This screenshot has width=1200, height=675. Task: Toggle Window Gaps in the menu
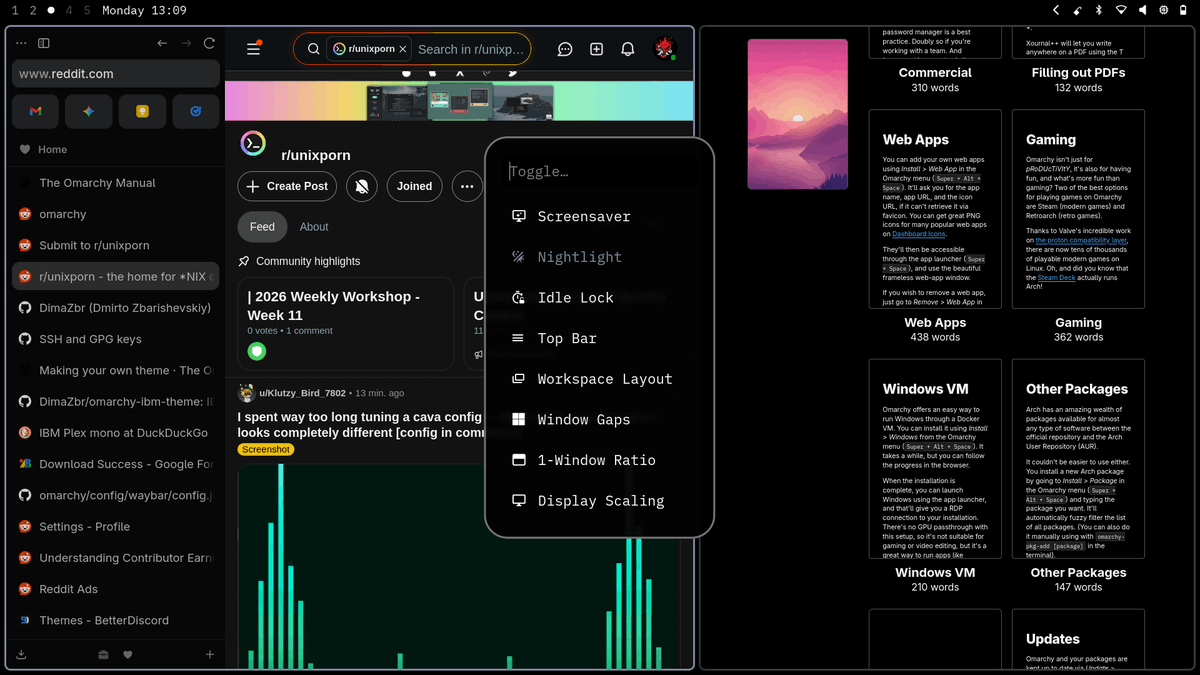[599, 419]
